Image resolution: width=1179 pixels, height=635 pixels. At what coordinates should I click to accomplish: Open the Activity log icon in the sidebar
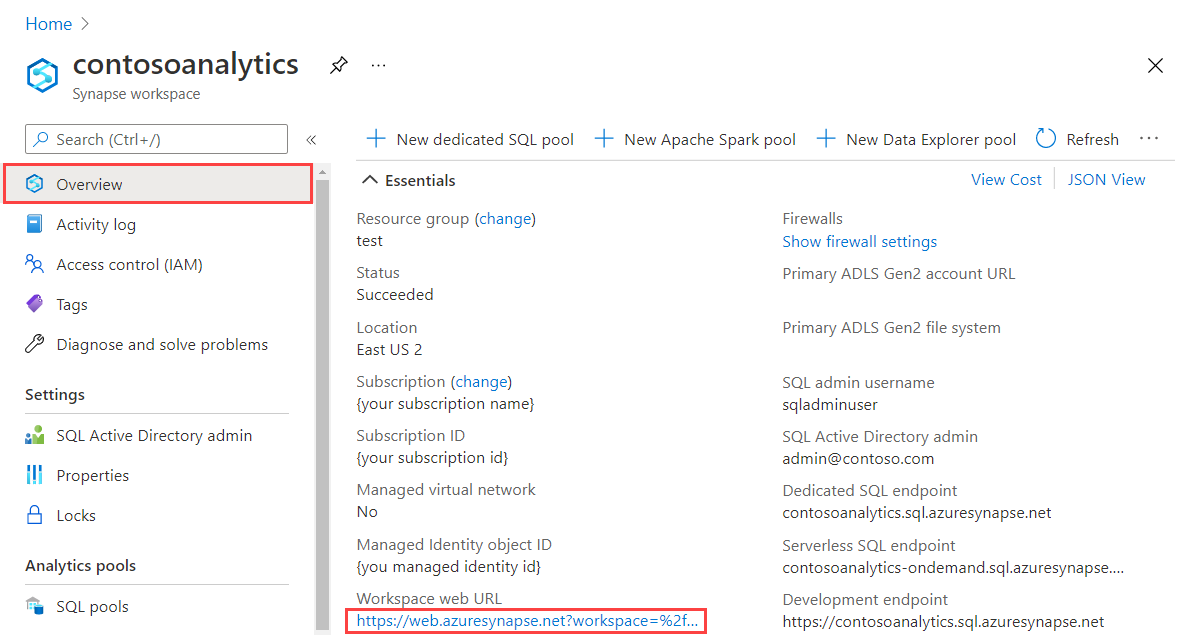(x=95, y=224)
